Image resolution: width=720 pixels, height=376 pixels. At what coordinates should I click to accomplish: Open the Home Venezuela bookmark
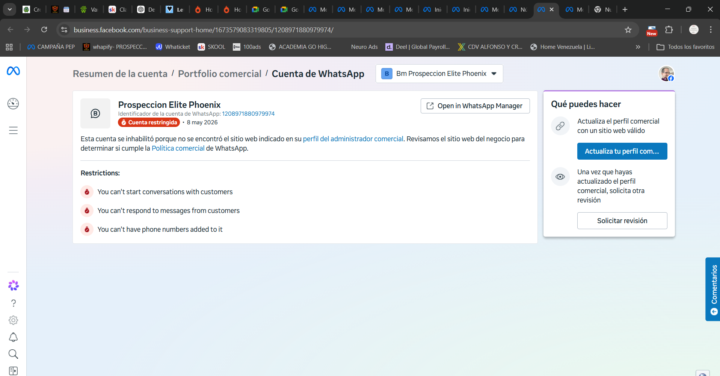point(562,47)
